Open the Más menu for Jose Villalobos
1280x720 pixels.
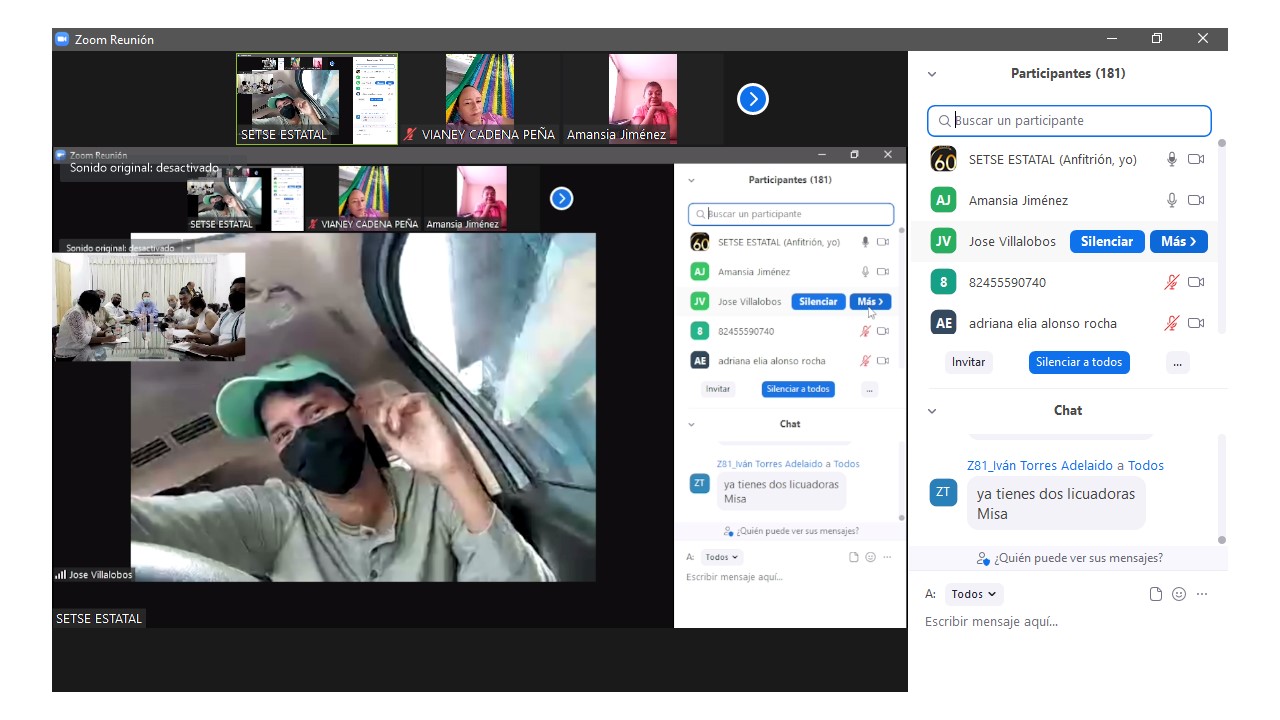coord(1178,241)
